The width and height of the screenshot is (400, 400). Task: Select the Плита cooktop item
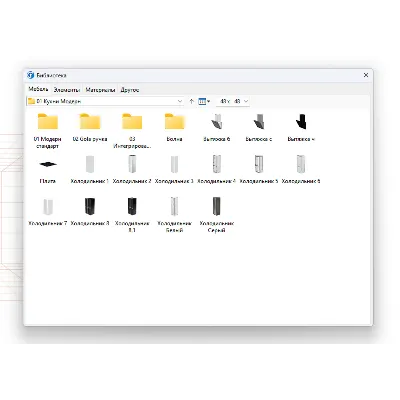tap(48, 170)
